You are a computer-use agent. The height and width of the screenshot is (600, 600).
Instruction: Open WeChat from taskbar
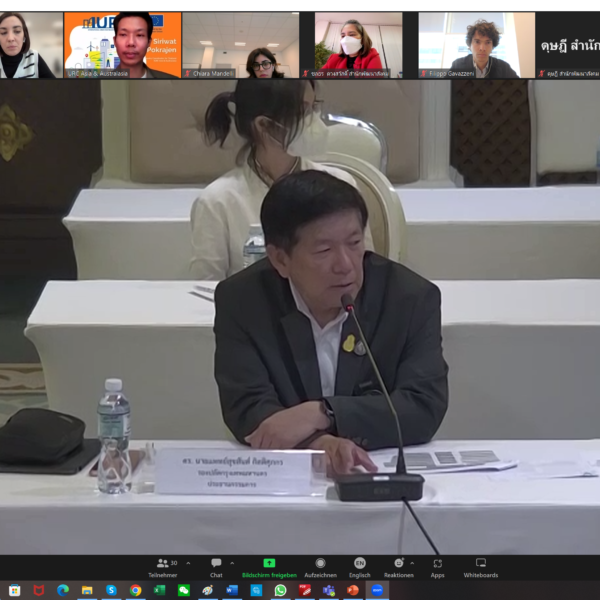[x=184, y=590]
